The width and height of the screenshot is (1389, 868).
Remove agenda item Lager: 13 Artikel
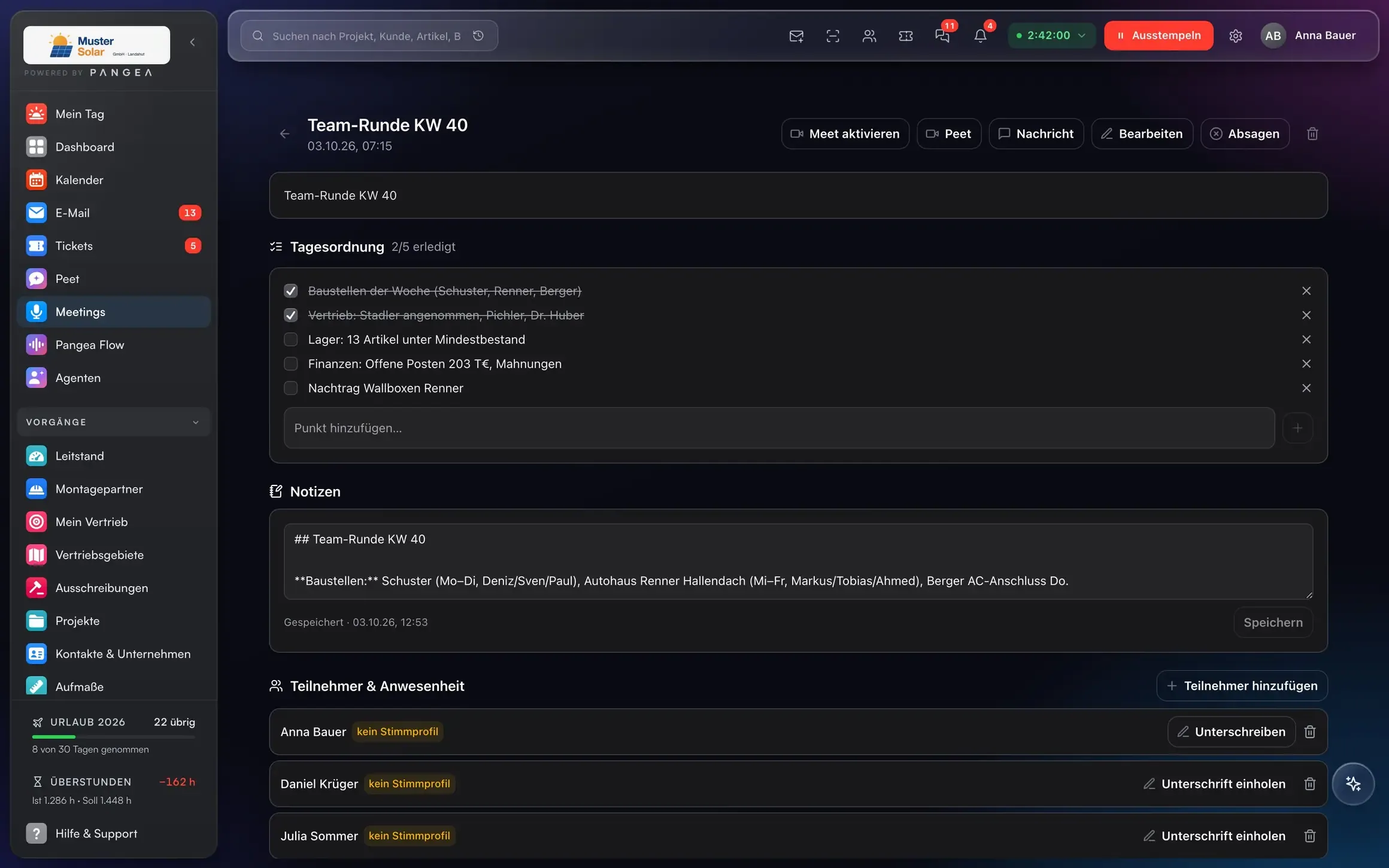[1306, 339]
